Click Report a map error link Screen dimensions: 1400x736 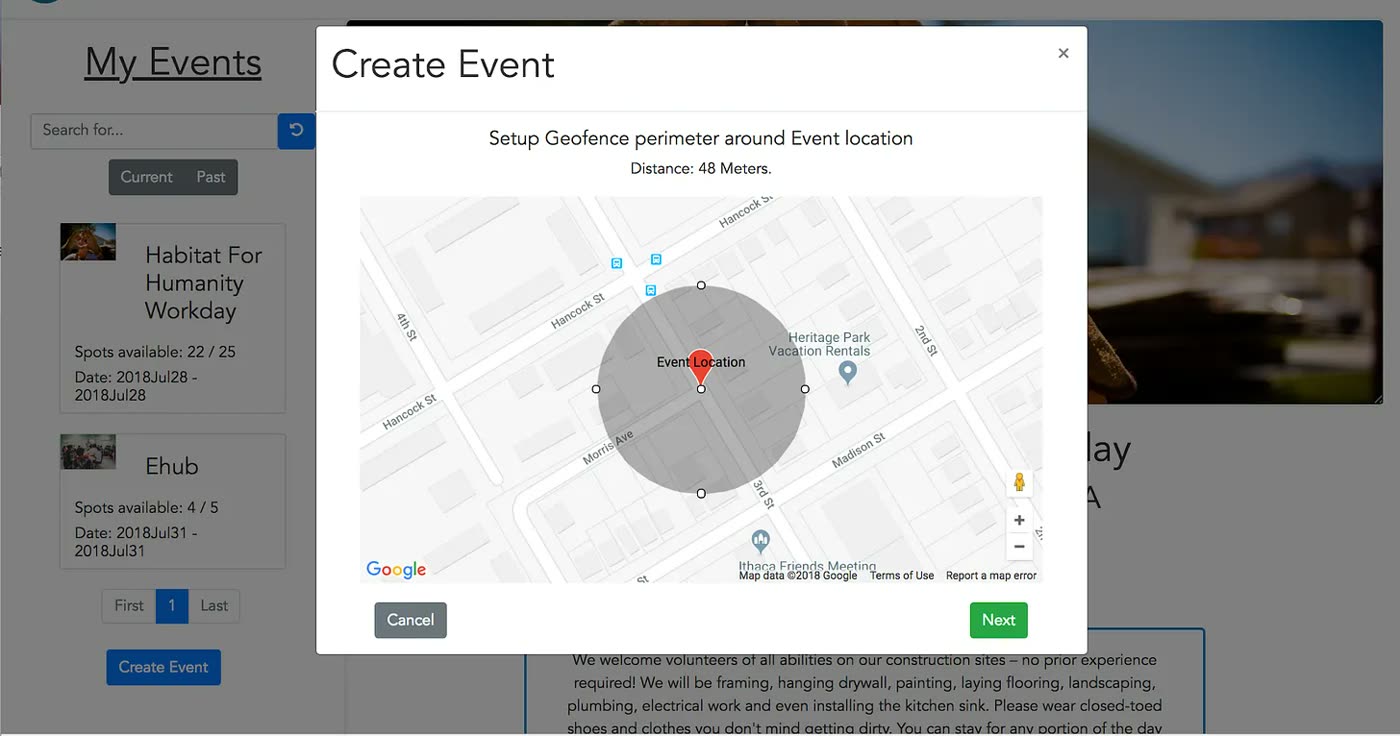click(x=991, y=576)
